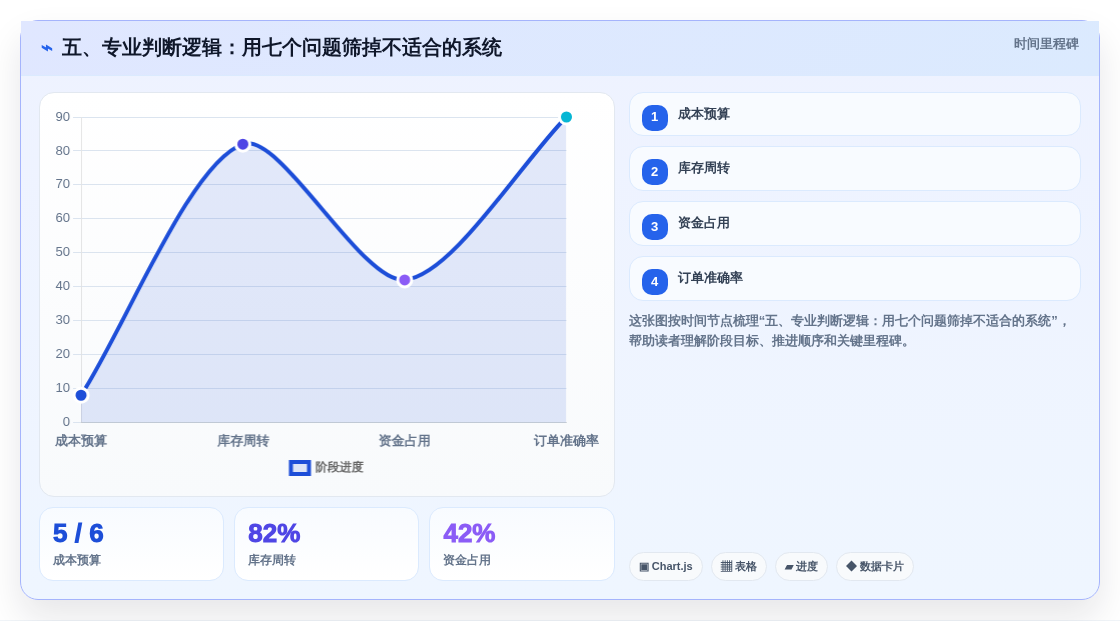Open the 42% 资金占用 stat card
1120x621 pixels.
[x=521, y=544]
